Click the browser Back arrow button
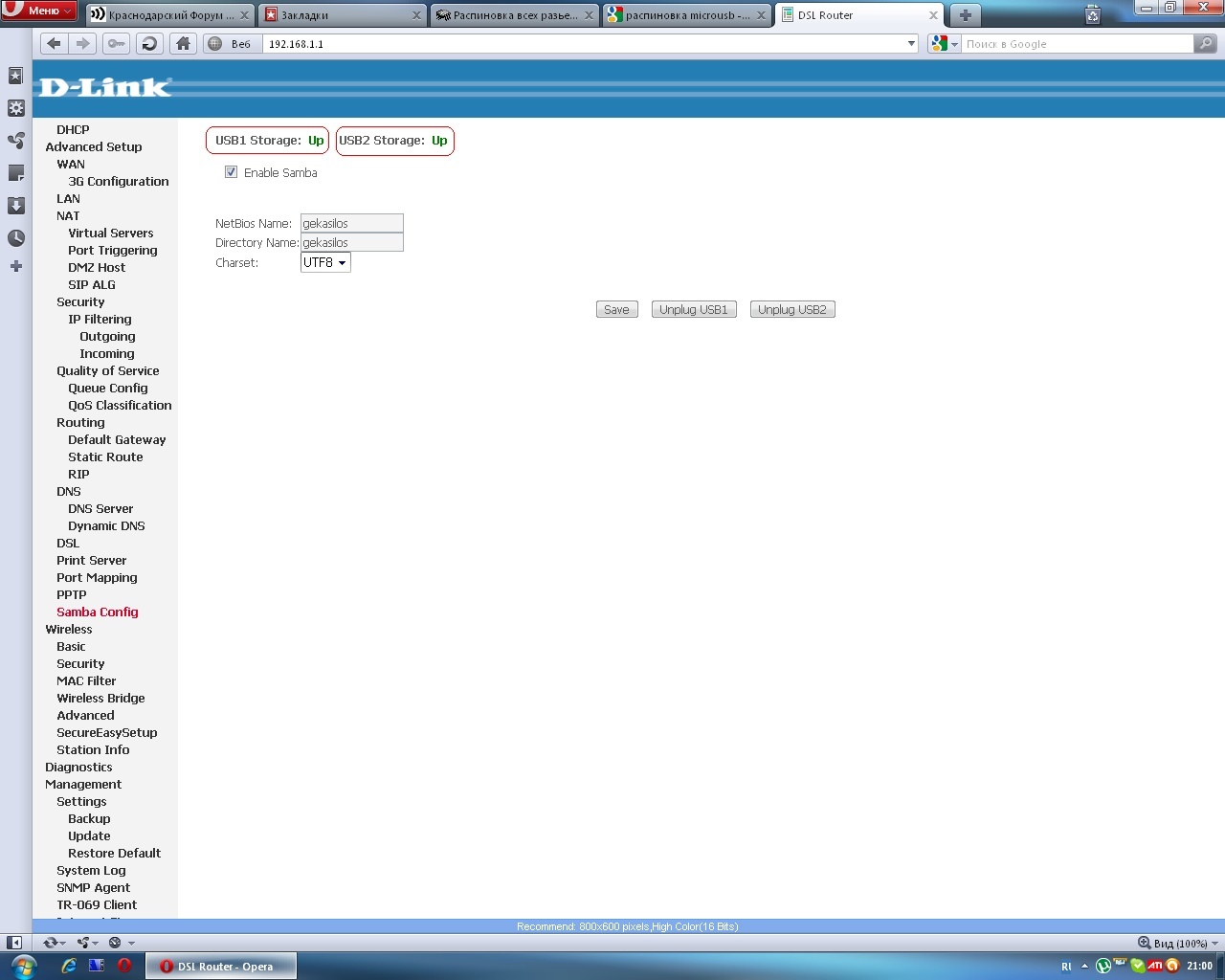The image size is (1225, 980). pyautogui.click(x=54, y=43)
